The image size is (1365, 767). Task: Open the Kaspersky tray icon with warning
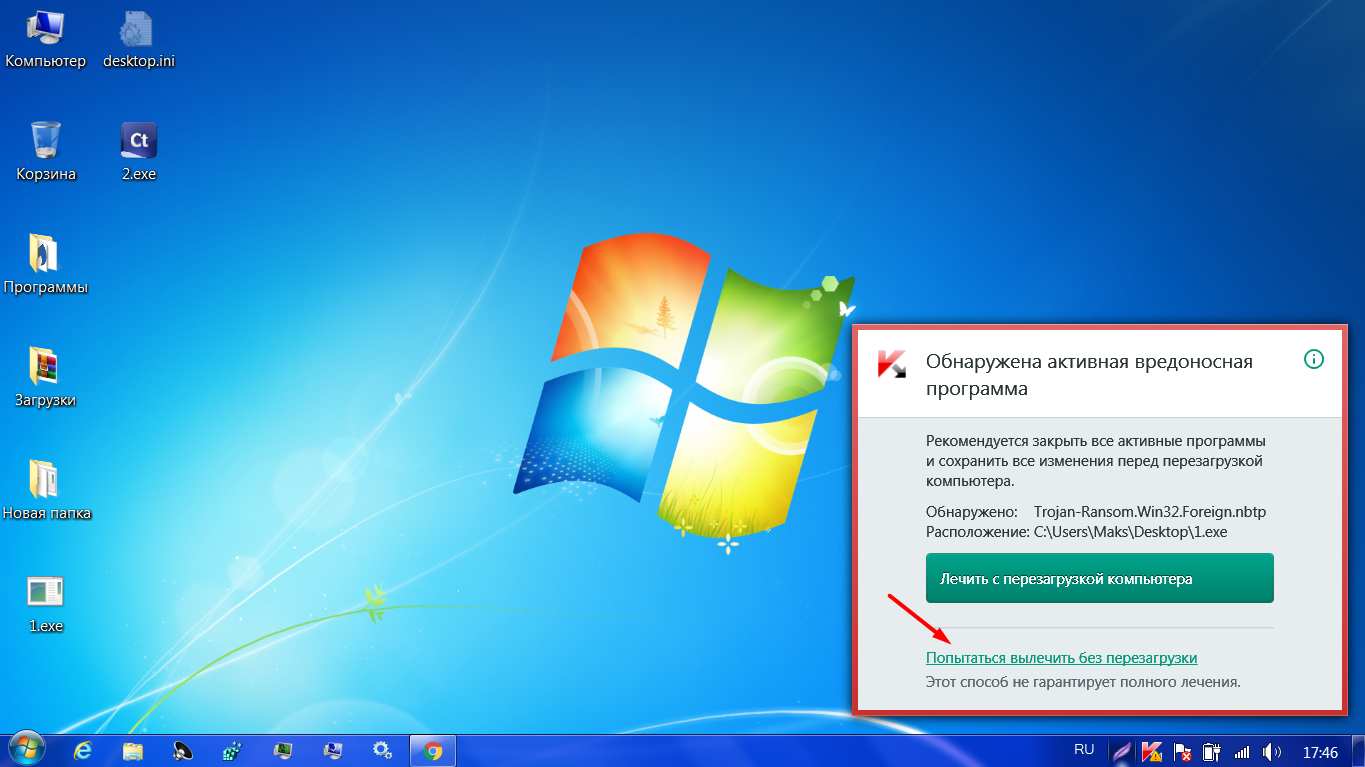point(1152,751)
